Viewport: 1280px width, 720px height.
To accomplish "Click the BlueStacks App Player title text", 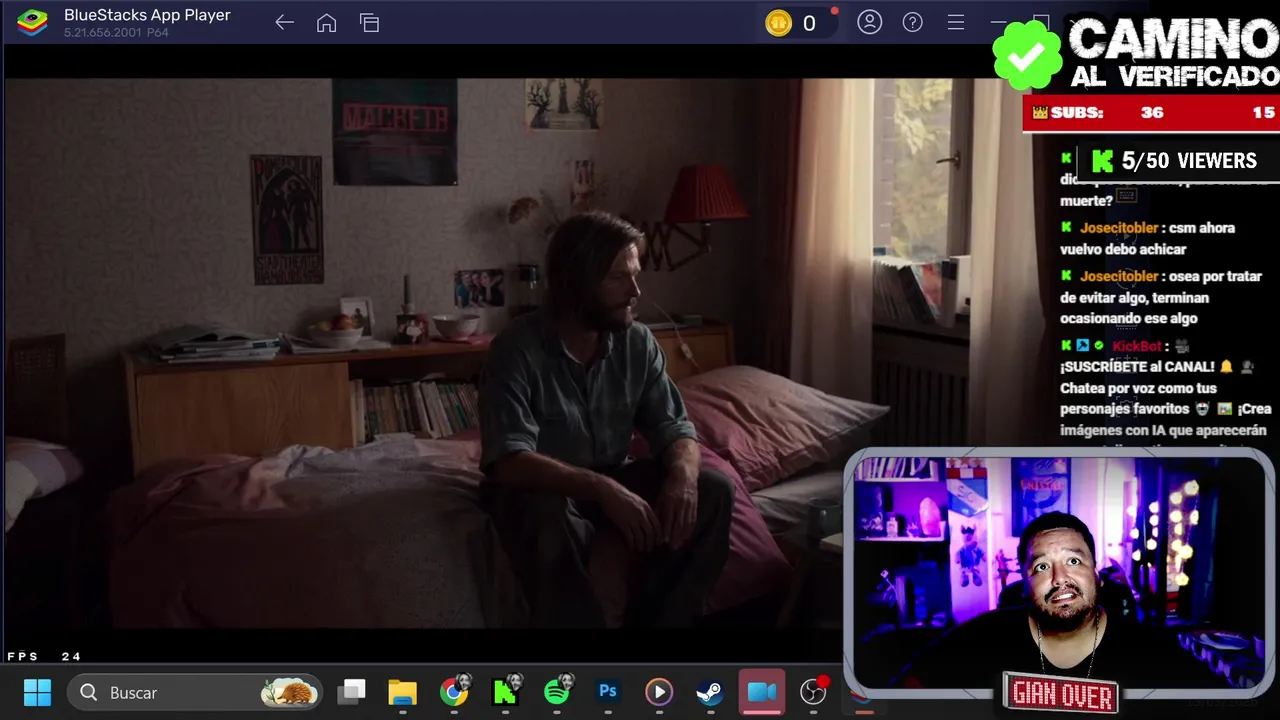I will (x=147, y=15).
